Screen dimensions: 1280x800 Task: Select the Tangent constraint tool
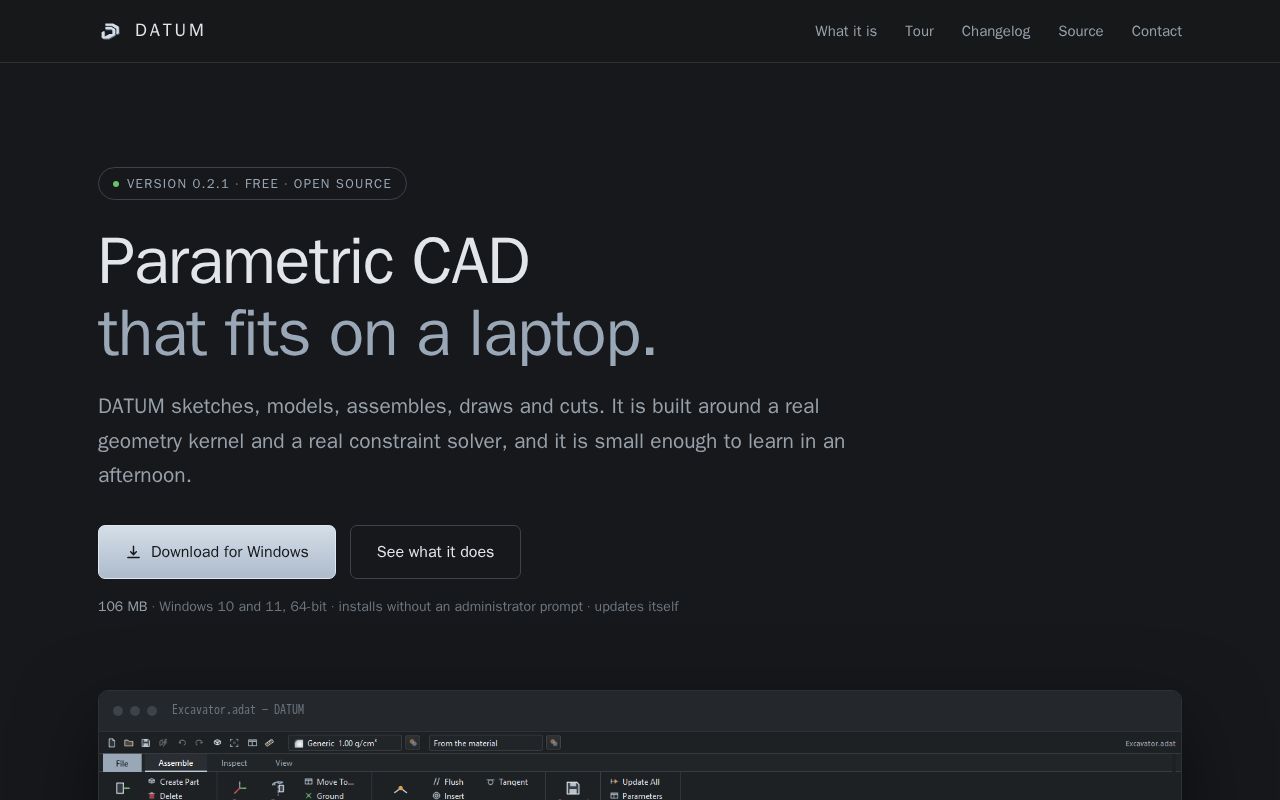tap(507, 782)
